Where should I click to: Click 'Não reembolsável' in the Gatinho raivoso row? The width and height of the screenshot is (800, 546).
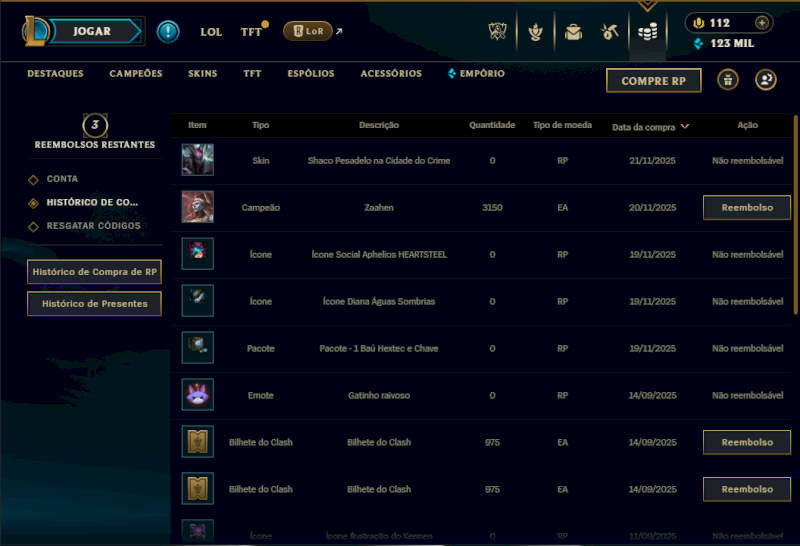click(x=747, y=395)
